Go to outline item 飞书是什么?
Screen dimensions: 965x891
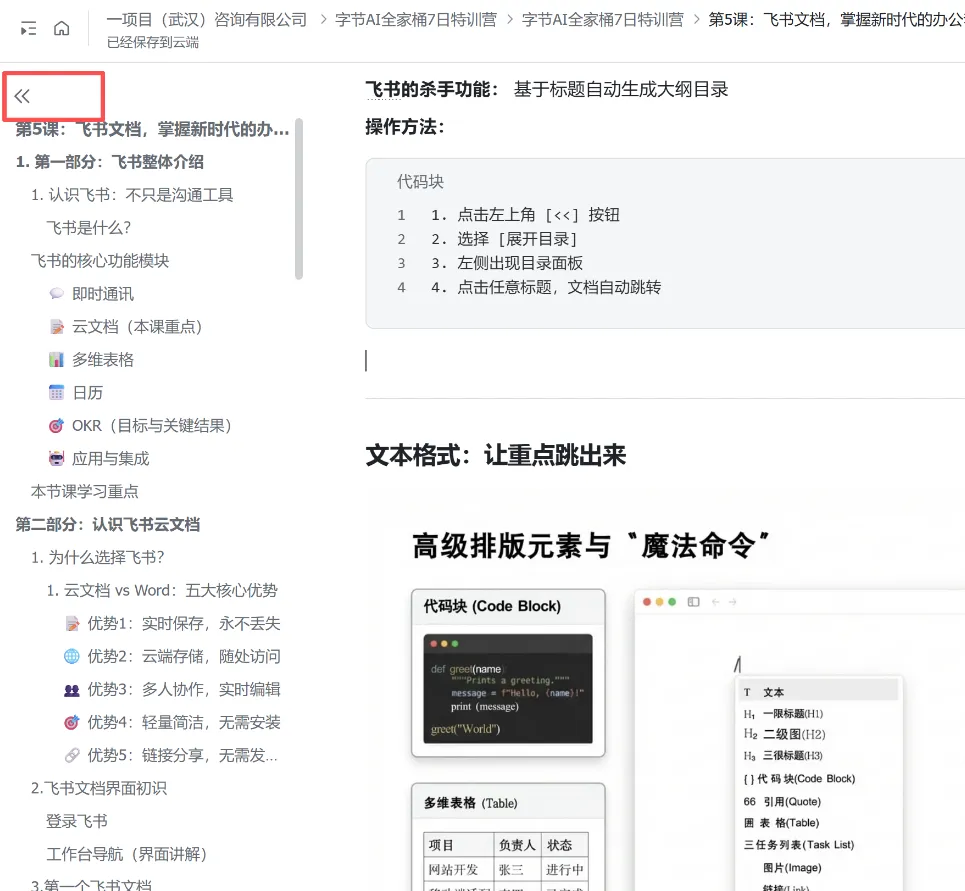tap(89, 228)
